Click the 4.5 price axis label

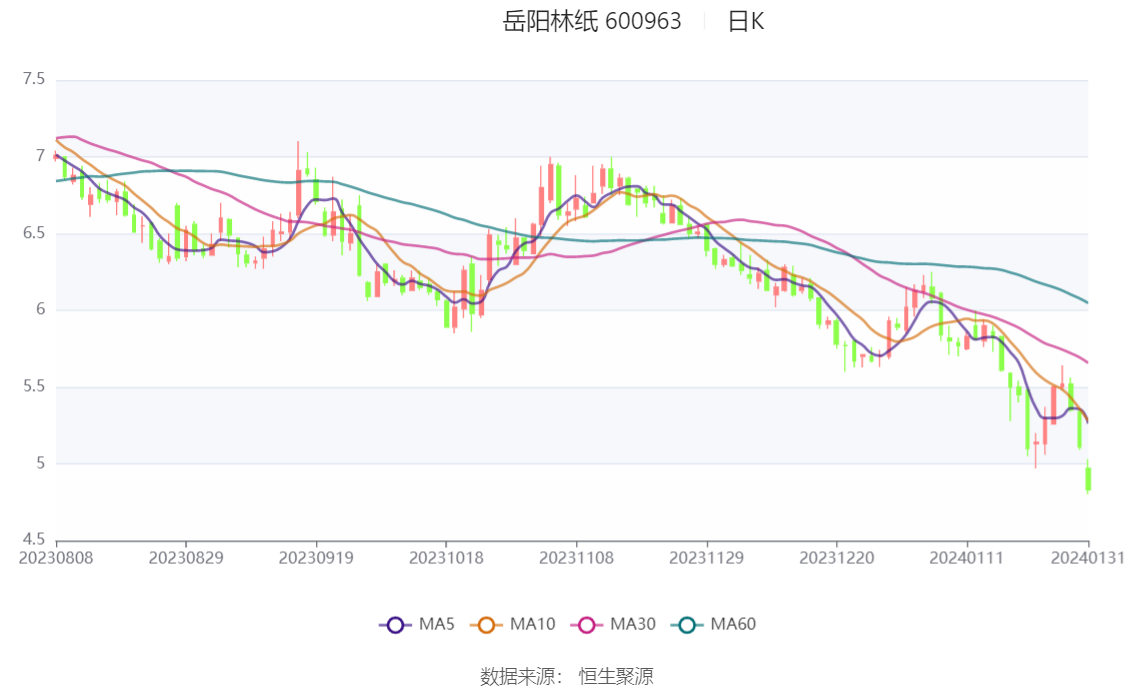click(x=34, y=539)
